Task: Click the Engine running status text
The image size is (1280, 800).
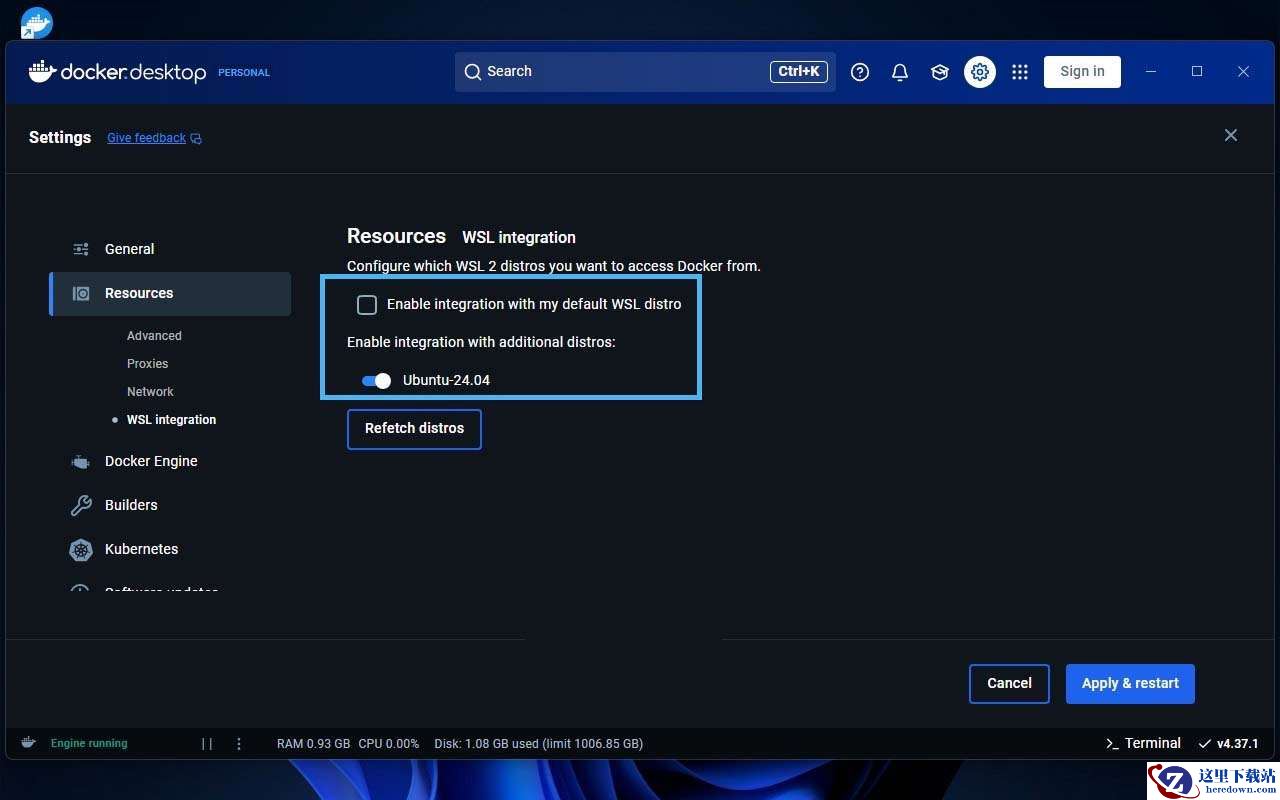Action: tap(89, 744)
